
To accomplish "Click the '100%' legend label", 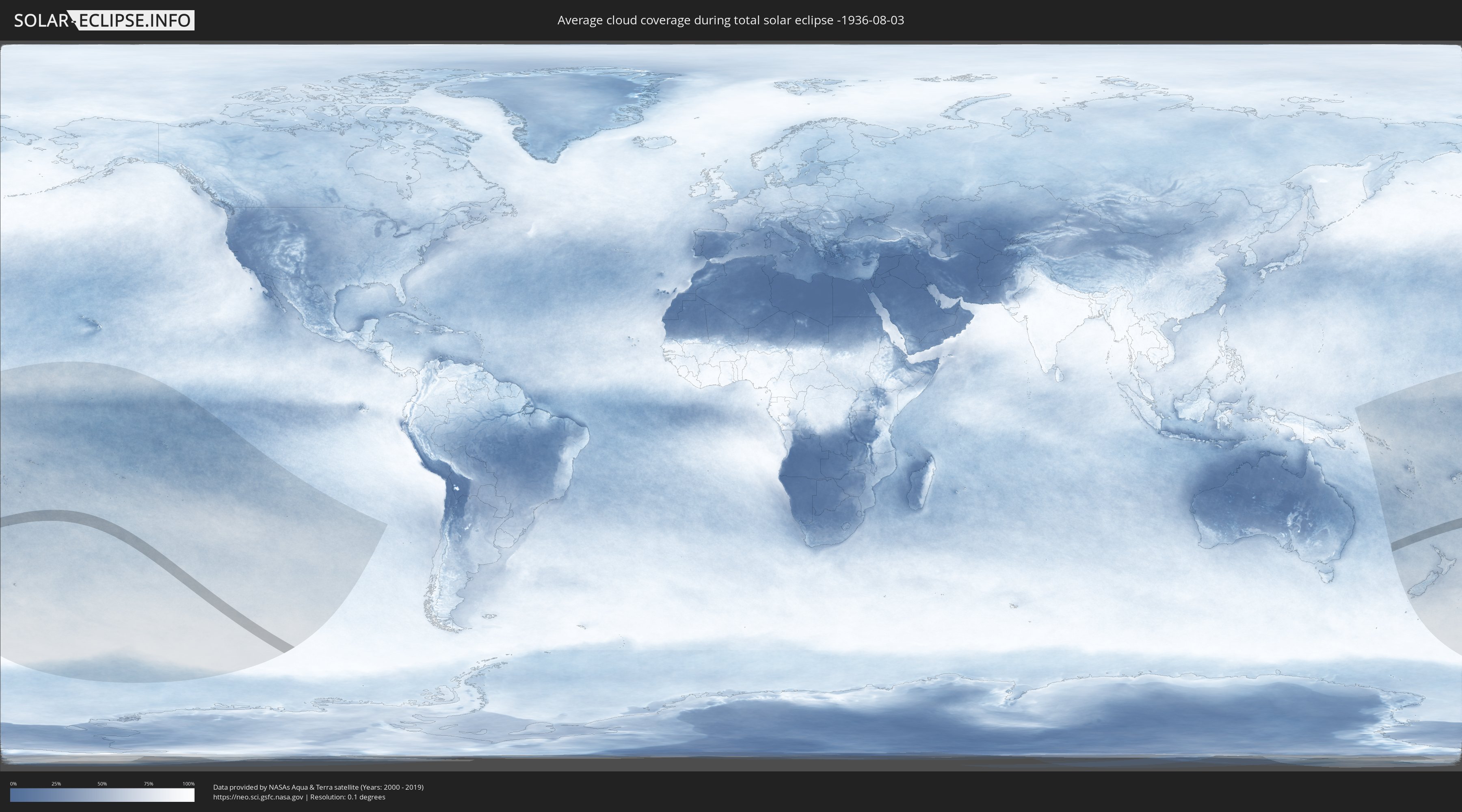I will tap(188, 784).
